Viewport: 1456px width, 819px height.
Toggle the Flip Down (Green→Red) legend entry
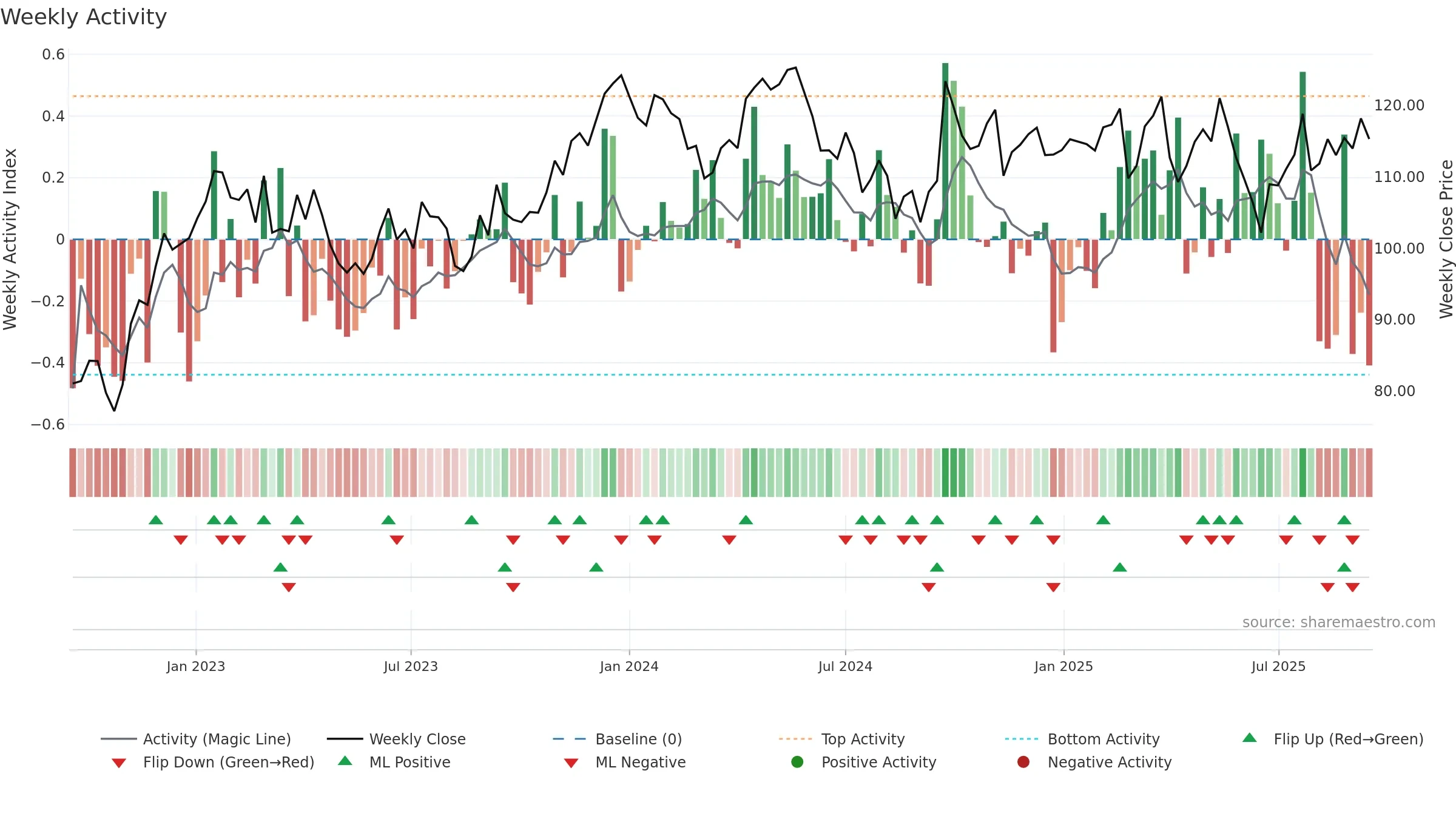click(212, 762)
